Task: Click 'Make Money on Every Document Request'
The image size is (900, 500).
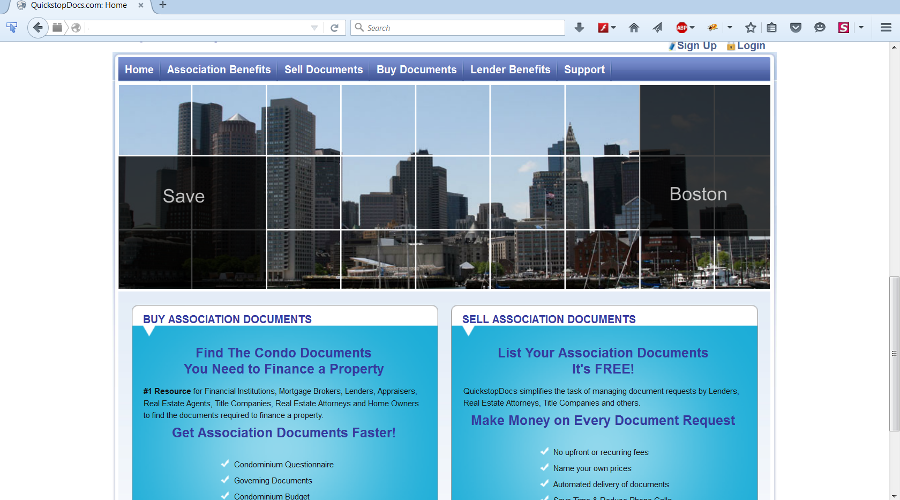Action: [x=603, y=421]
